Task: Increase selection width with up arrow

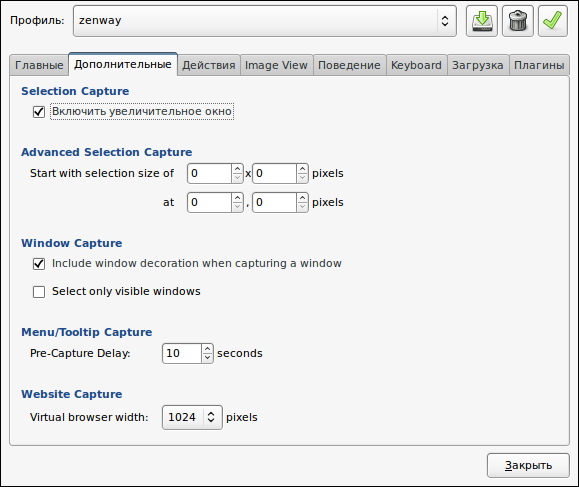Action: [x=237, y=169]
